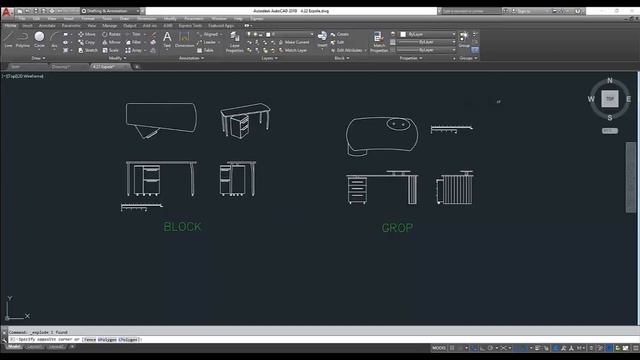Expand the Properties panel
Screen dimensions: 640x360
[411, 58]
